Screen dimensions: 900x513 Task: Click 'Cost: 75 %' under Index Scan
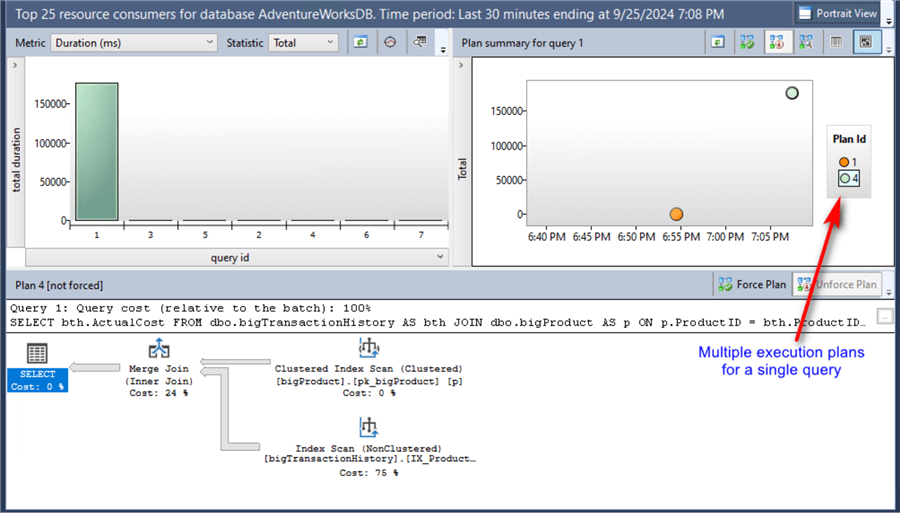pos(368,473)
